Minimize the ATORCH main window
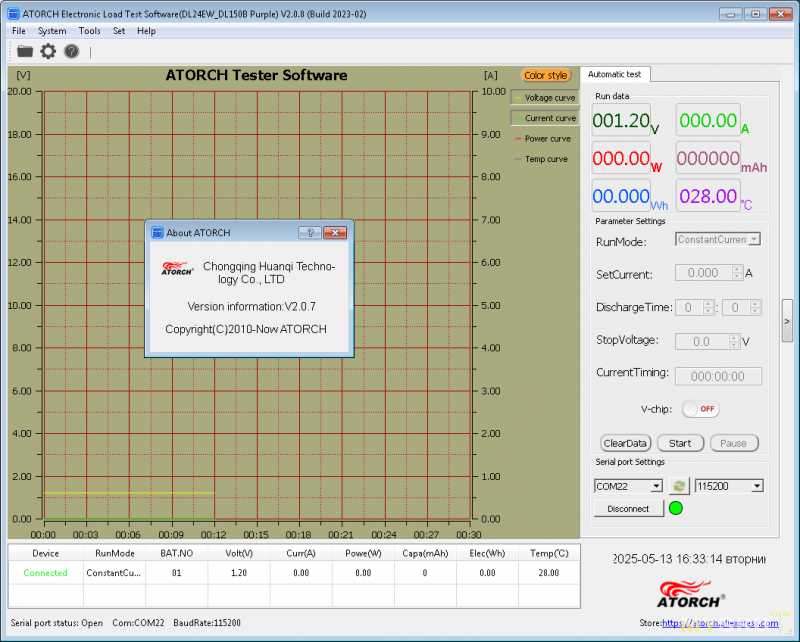The width and height of the screenshot is (800, 642). click(x=731, y=14)
